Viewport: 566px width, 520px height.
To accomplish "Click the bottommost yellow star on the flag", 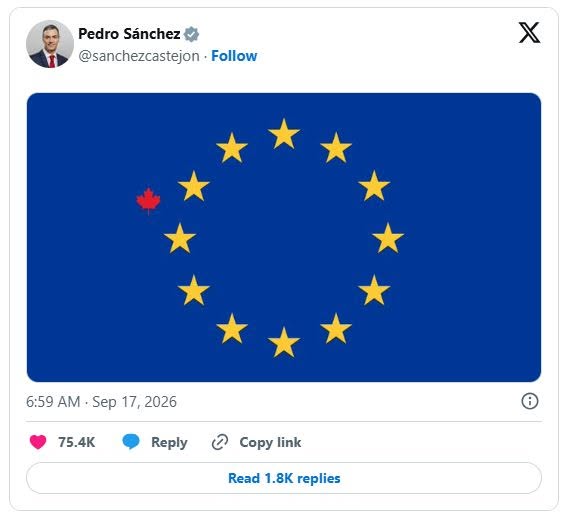I will click(x=284, y=342).
